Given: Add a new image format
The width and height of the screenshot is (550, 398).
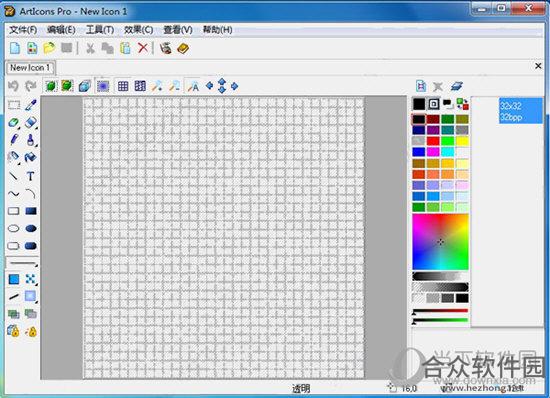Looking at the screenshot, I should 421,86.
